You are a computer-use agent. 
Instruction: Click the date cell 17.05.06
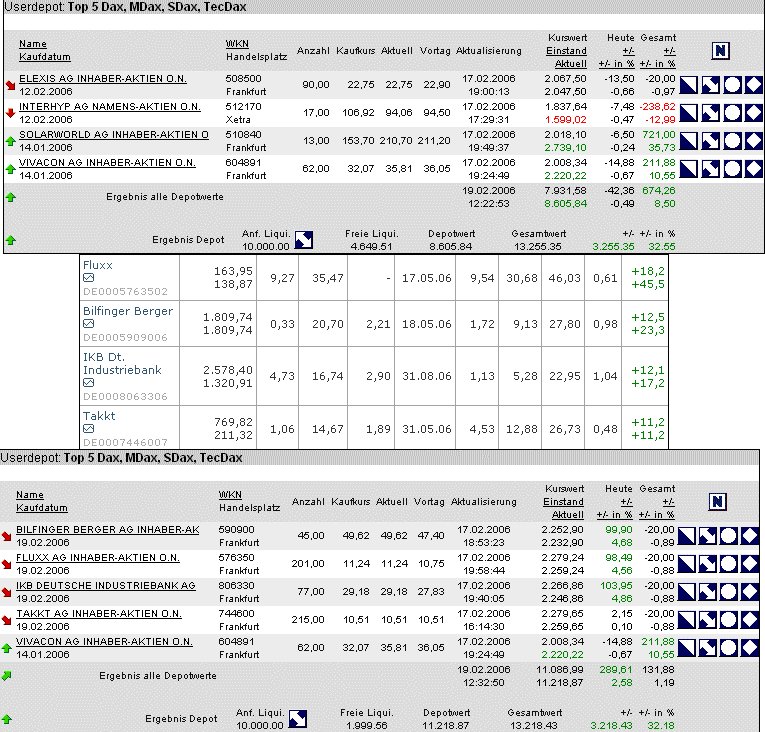pos(426,278)
